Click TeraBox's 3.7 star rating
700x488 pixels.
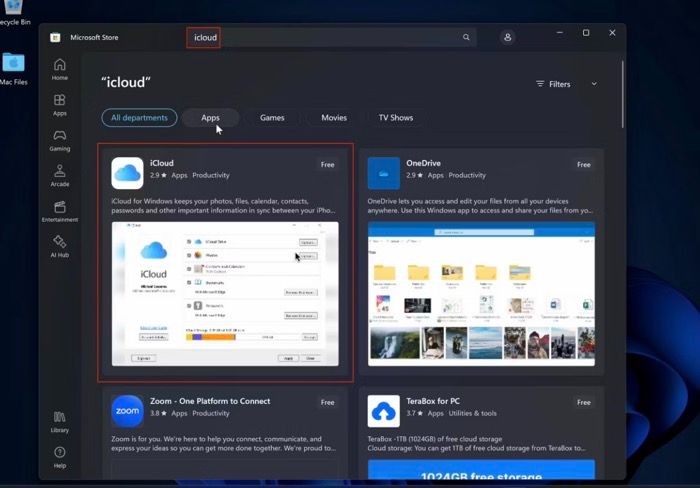point(414,413)
